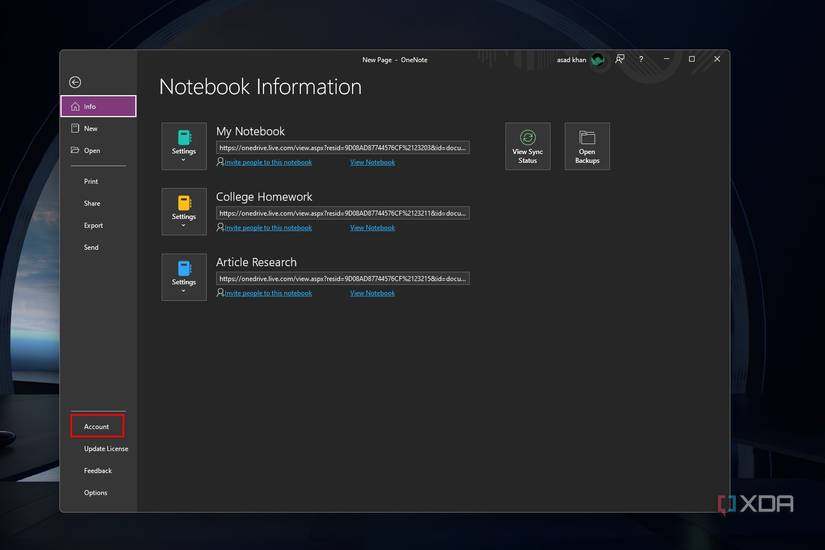825x550 pixels.
Task: Invite people to Article Research notebook
Action: [x=268, y=293]
